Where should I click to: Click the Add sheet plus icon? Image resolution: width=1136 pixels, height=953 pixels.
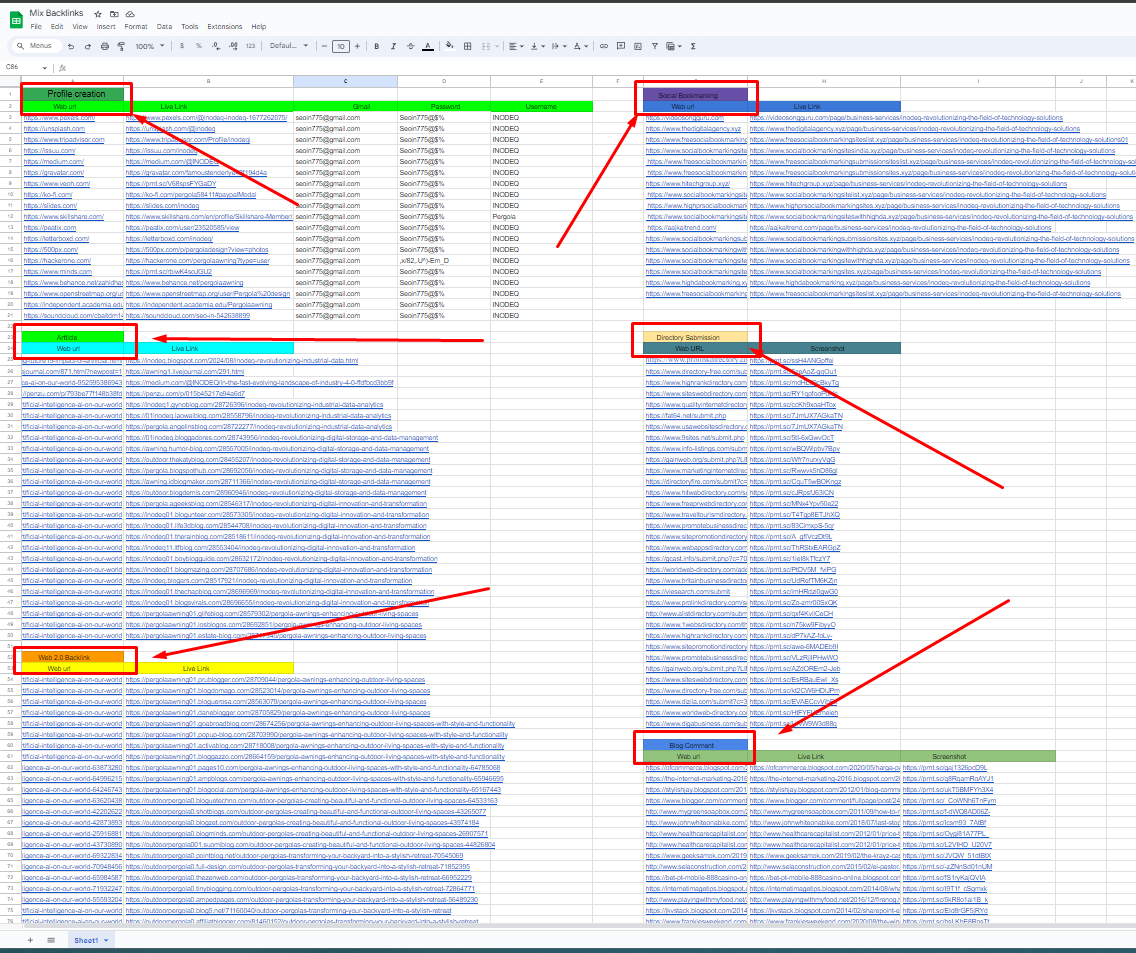[29, 940]
